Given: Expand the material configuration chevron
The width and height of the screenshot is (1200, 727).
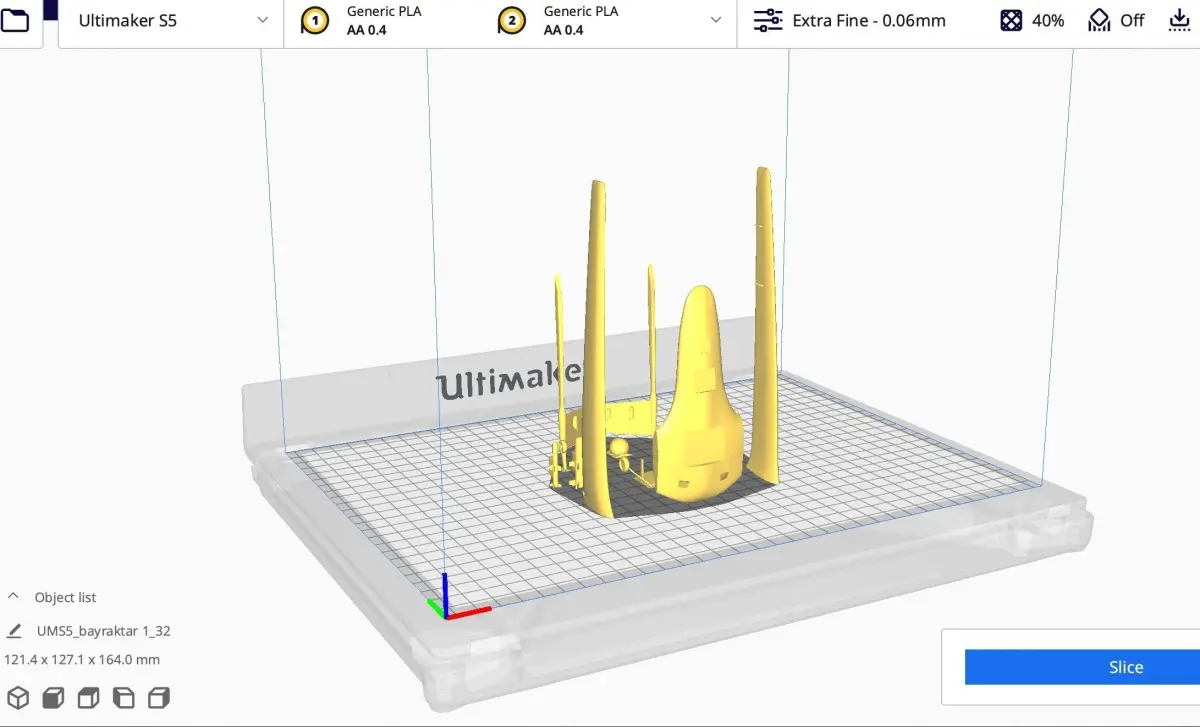Looking at the screenshot, I should [716, 20].
